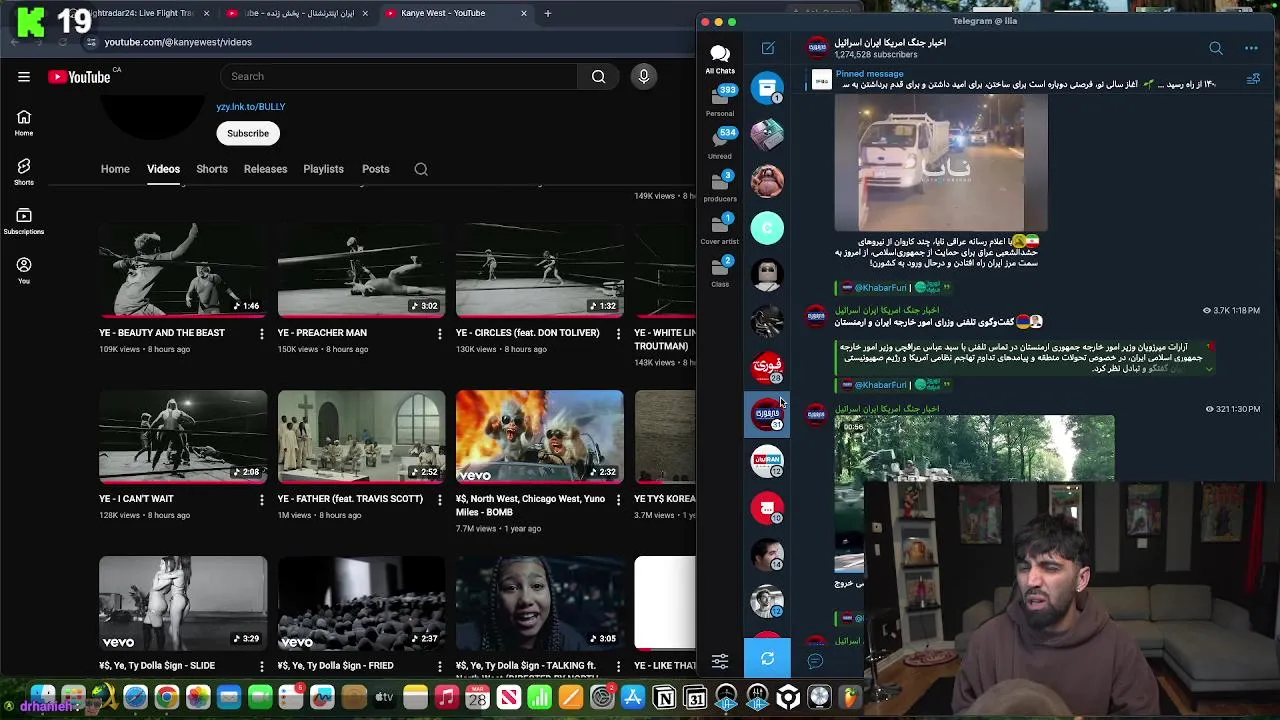This screenshot has height=720, width=1280.
Task: Close the Kanye West - YouTube tab
Action: click(524, 13)
